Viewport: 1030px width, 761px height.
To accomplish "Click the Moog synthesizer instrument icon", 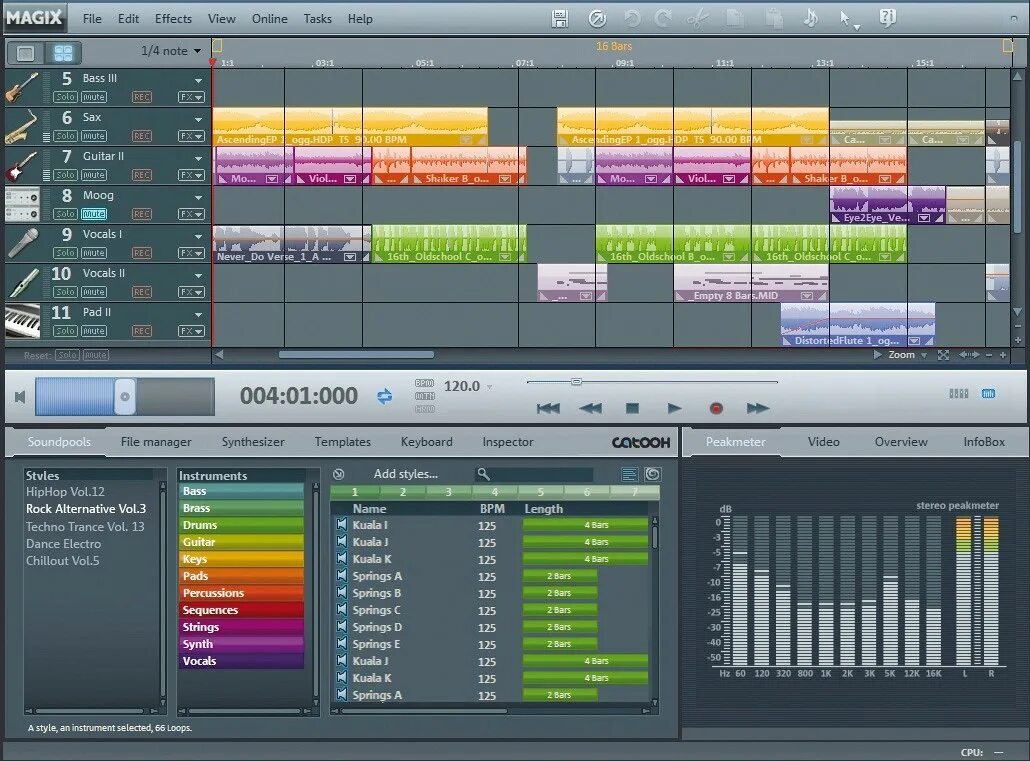I will tap(22, 204).
